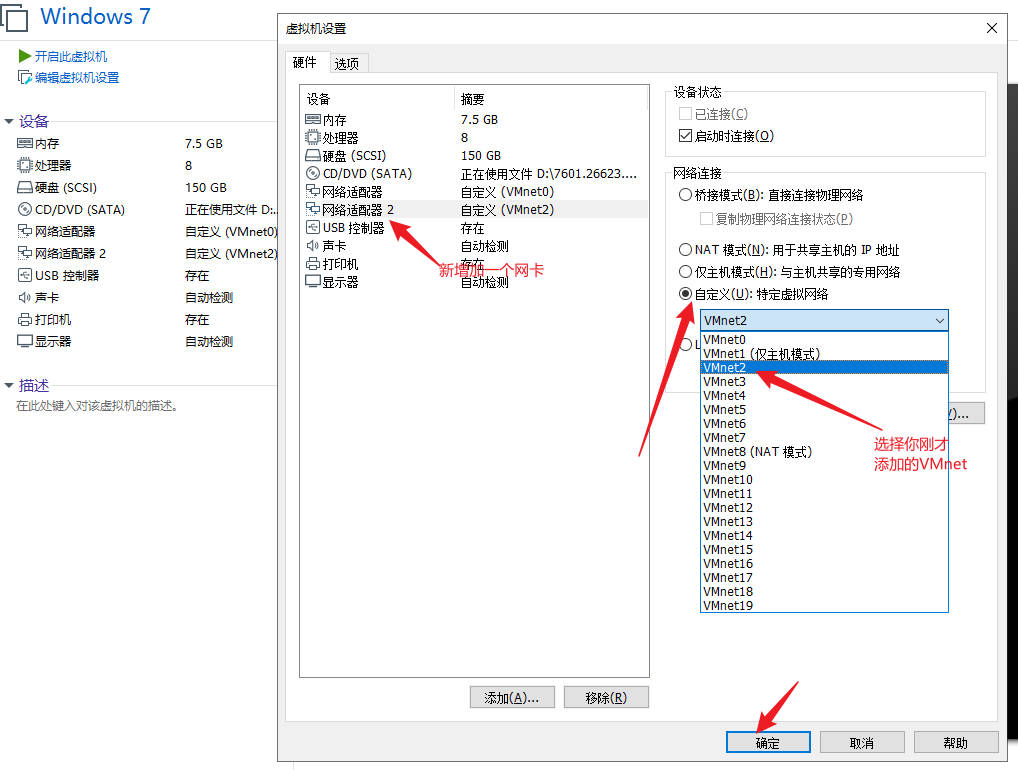Choose VMnet3 from the dropdown list
1018x770 pixels.
coord(824,382)
